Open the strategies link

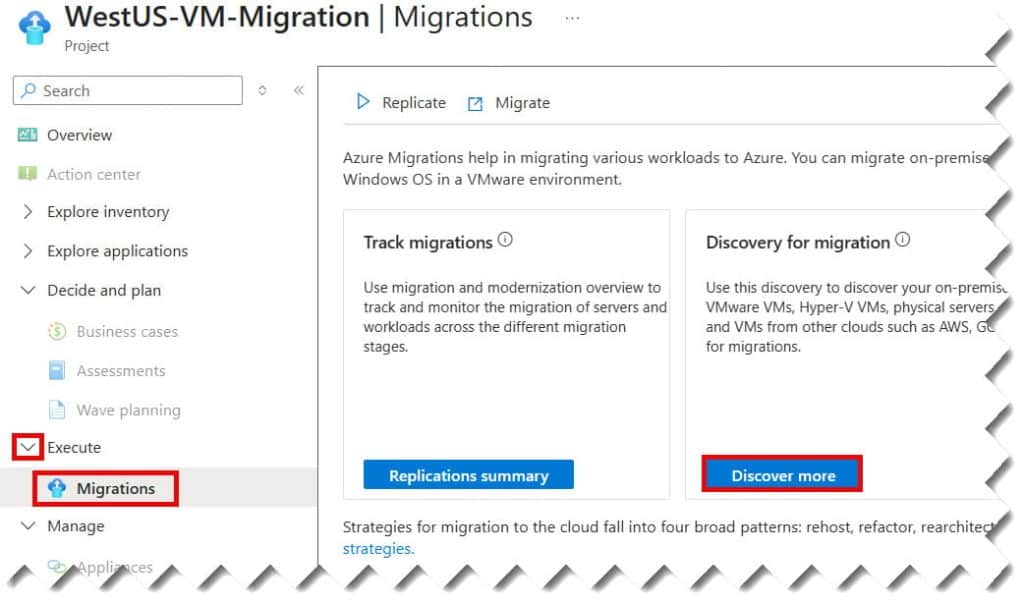377,549
